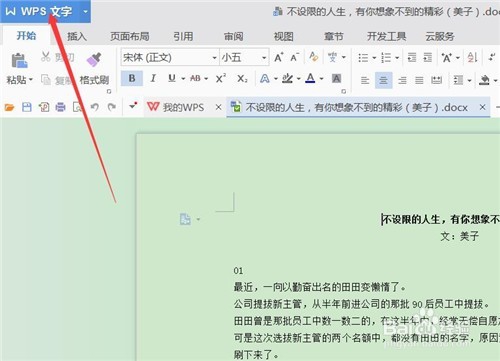500x361 pixels.
Task: Select the 格式刷 format painter brush
Action: [94, 59]
